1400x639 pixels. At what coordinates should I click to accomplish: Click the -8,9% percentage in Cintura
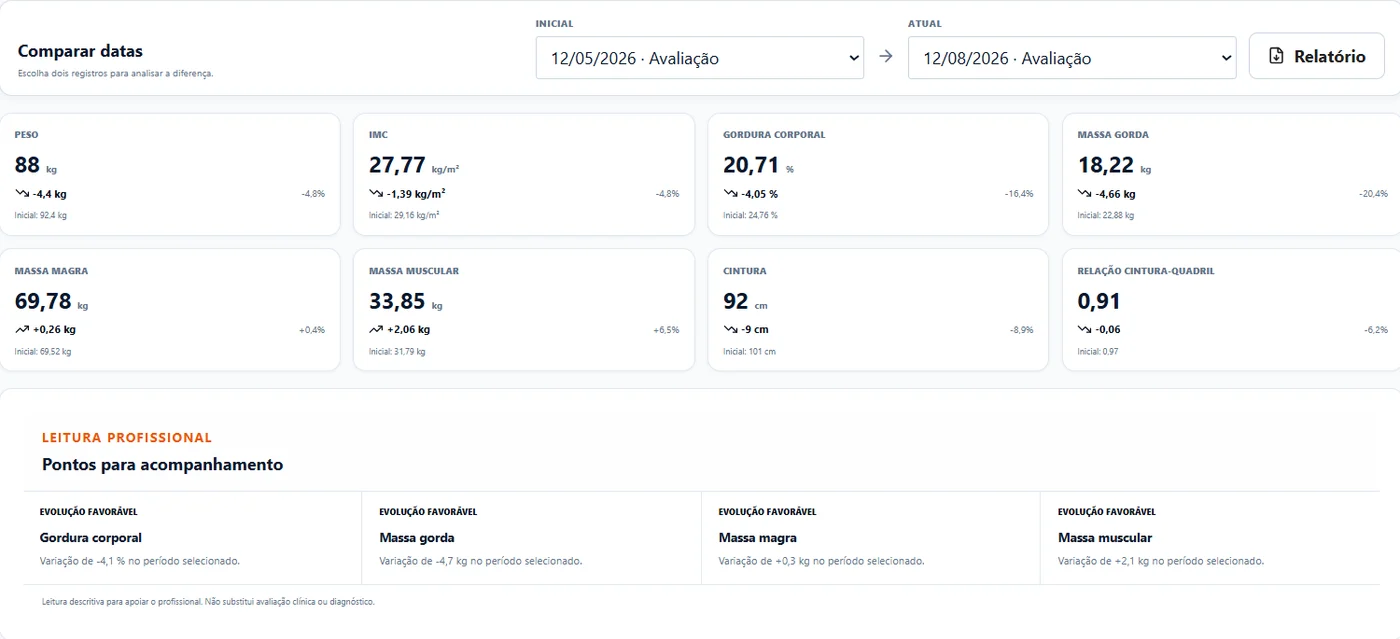point(1021,329)
